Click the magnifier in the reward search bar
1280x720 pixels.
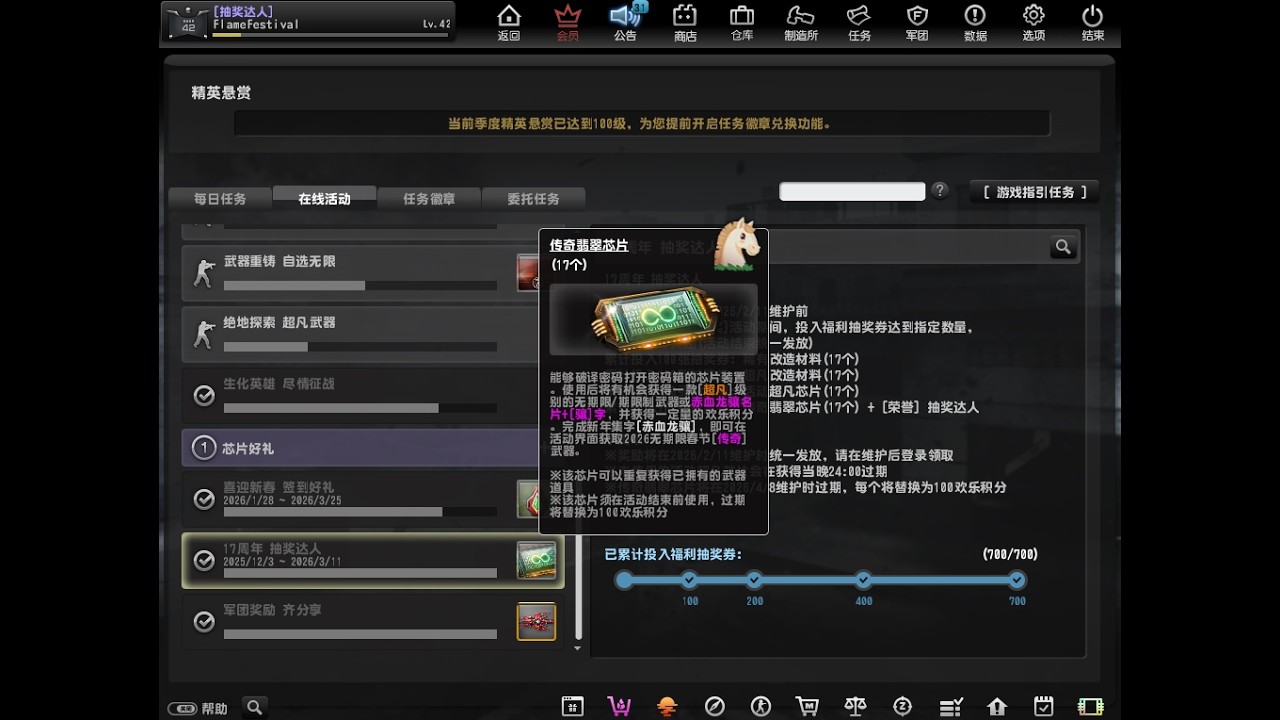pyautogui.click(x=1063, y=247)
